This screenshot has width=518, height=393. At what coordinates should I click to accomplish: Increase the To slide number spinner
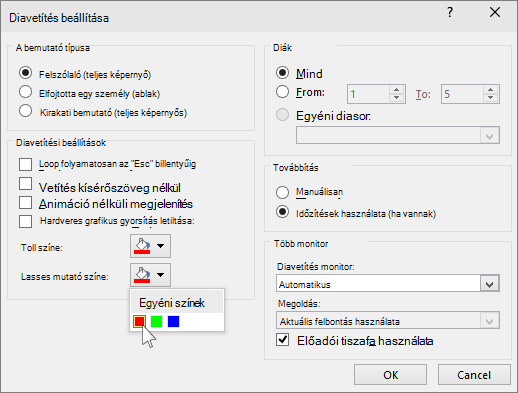490,90
